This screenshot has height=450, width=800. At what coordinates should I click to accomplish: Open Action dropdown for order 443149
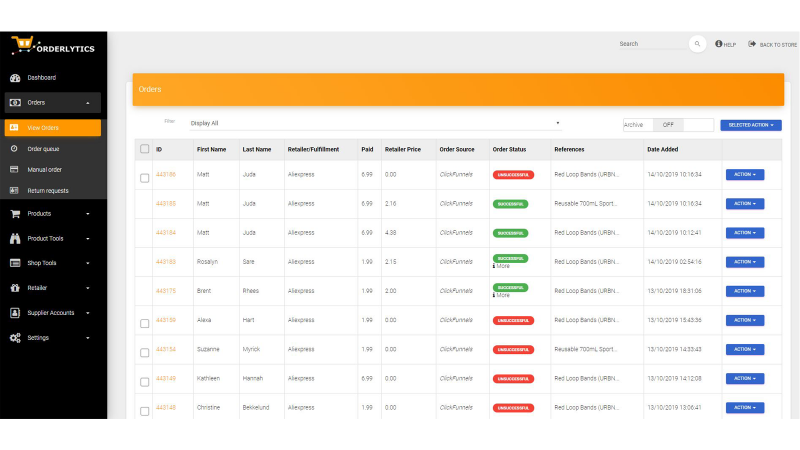pyautogui.click(x=745, y=378)
